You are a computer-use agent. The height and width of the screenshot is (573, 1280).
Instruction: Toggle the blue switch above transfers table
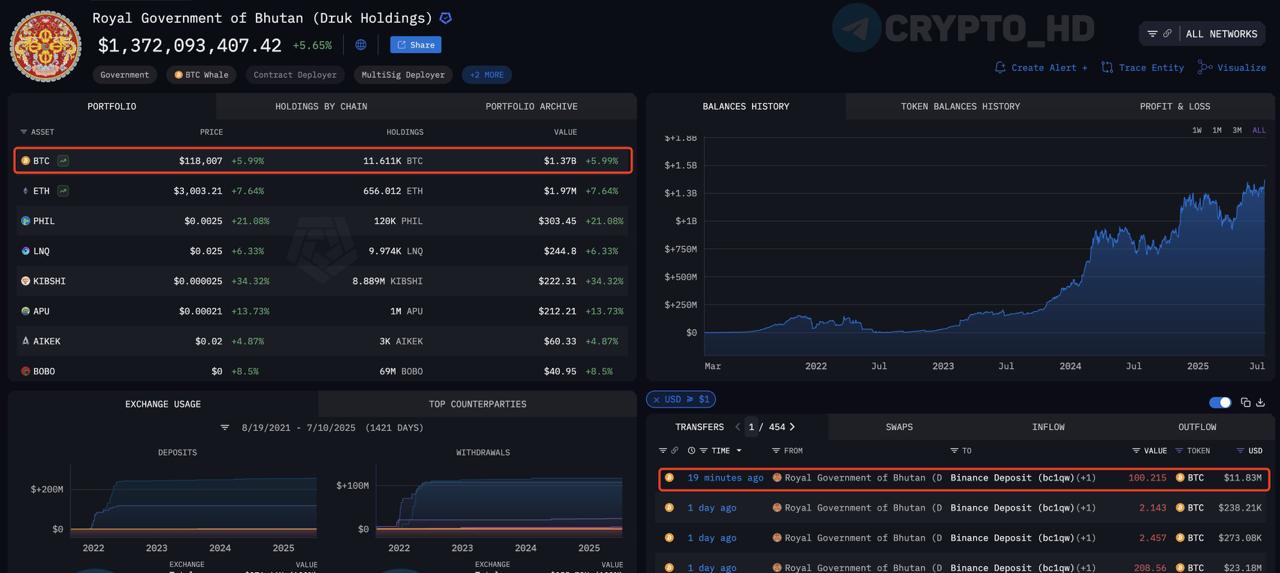[x=1220, y=402]
